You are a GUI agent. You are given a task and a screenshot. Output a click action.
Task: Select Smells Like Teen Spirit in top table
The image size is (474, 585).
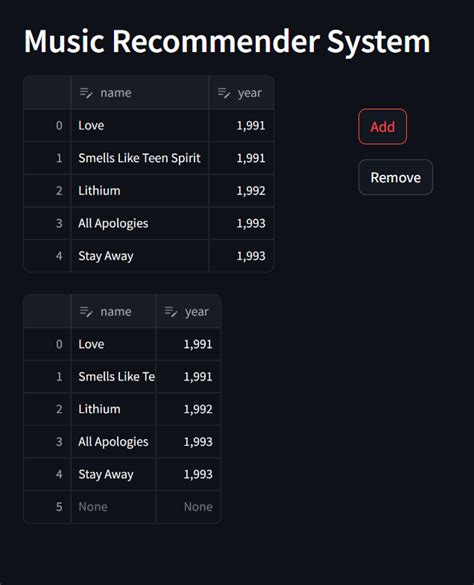click(140, 158)
